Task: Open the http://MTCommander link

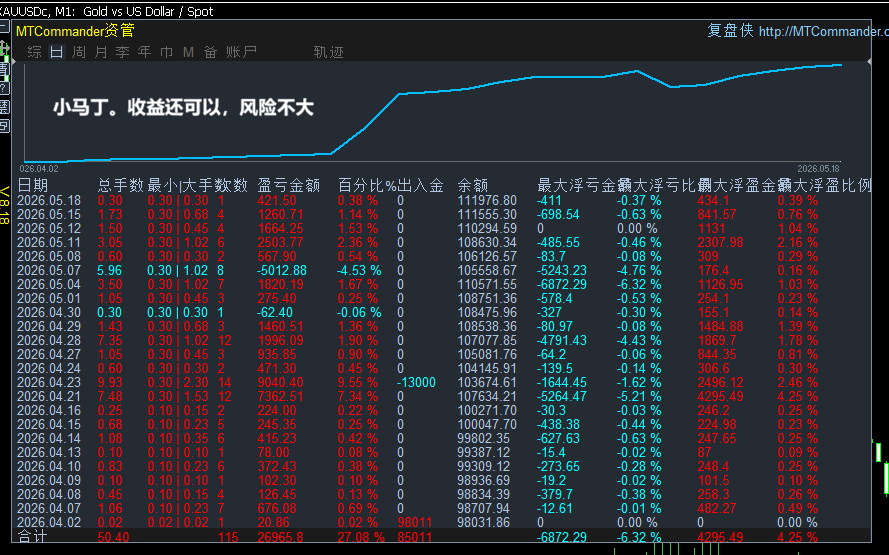Action: [823, 31]
